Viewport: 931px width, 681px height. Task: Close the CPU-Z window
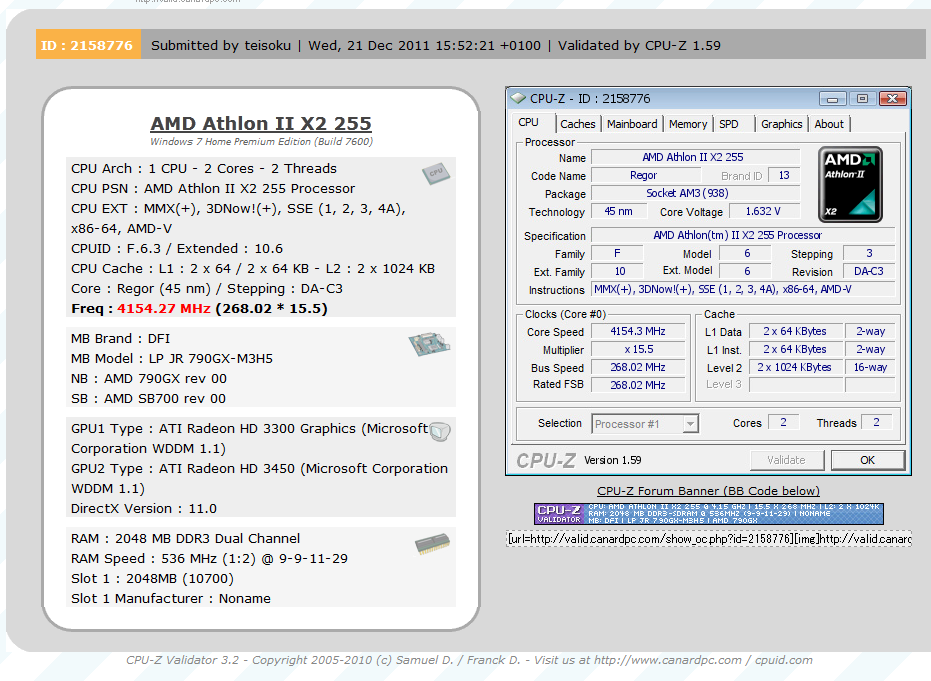(892, 99)
